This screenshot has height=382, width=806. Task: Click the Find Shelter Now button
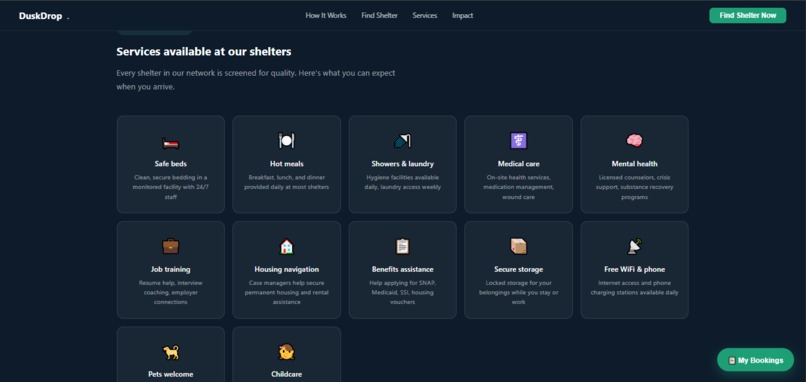tap(747, 15)
